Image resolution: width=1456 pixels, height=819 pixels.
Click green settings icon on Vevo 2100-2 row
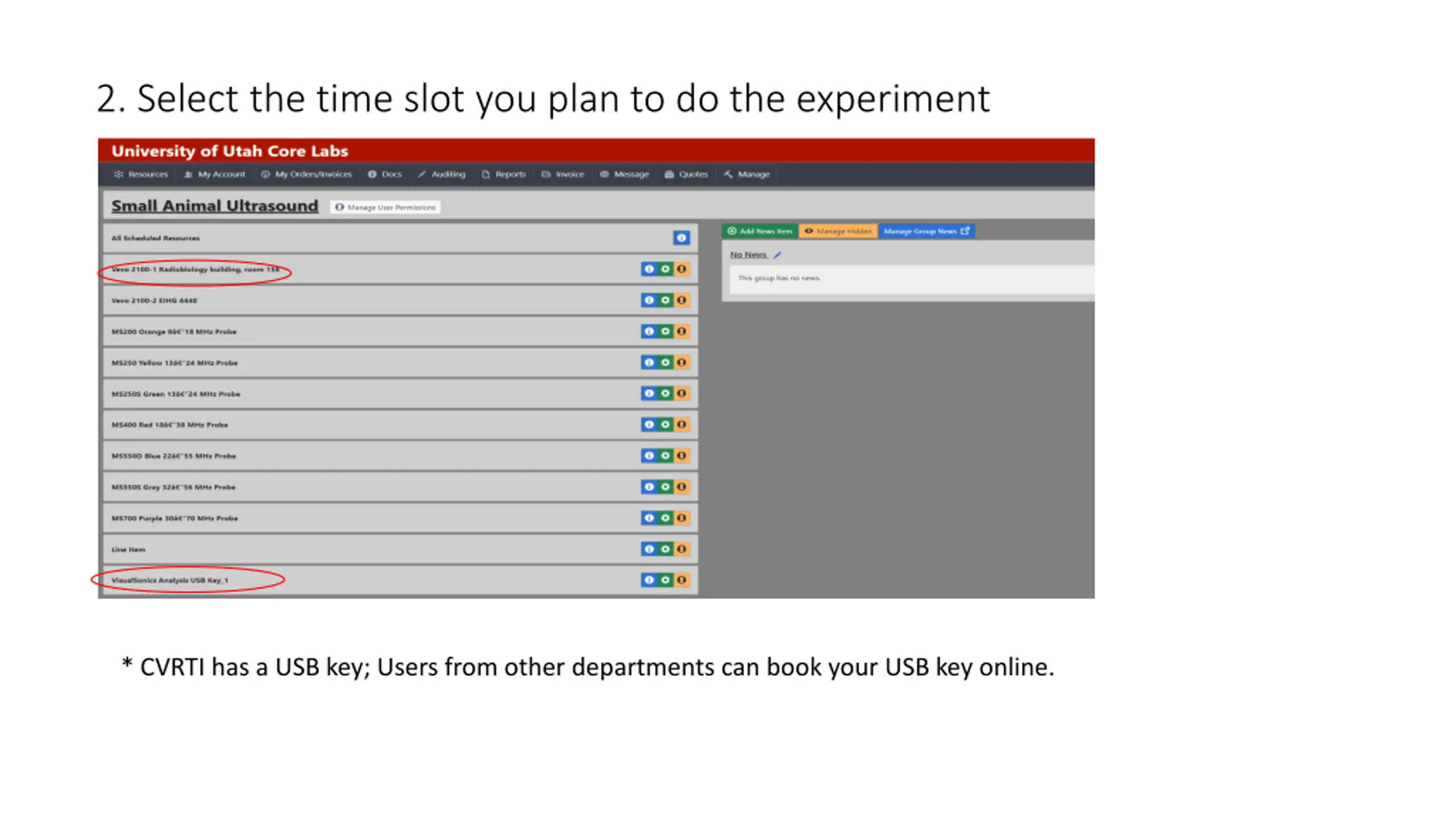(x=665, y=300)
